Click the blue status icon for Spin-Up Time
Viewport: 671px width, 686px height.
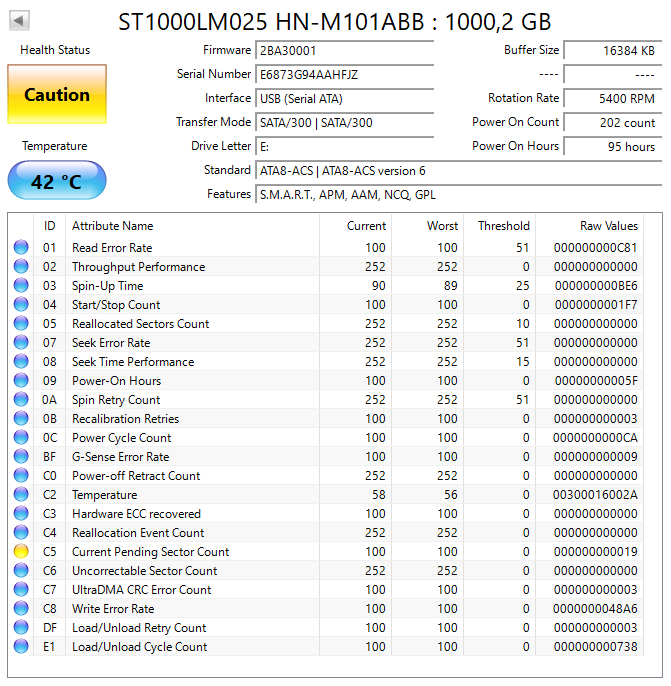21,286
